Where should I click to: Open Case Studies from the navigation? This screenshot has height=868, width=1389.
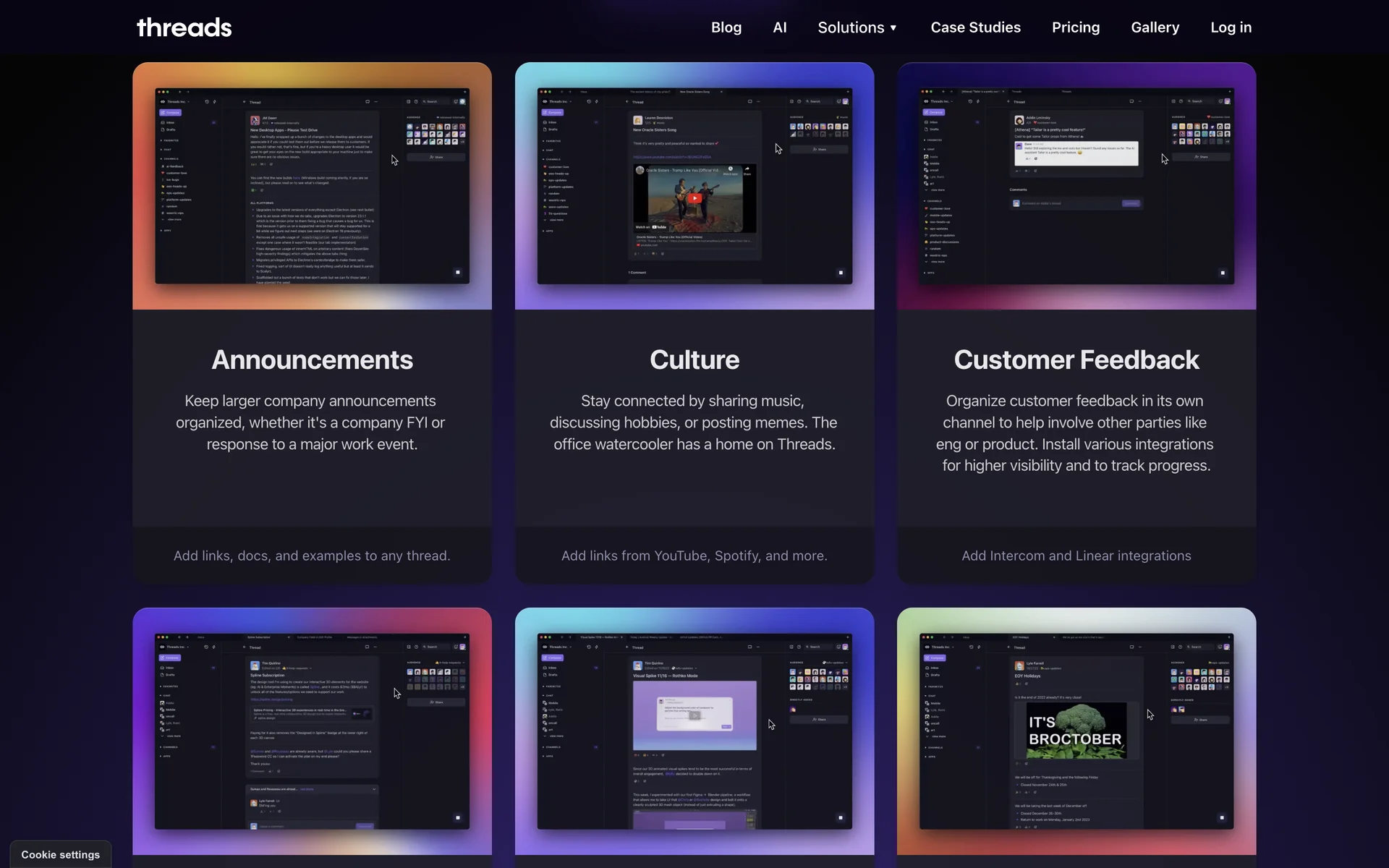pyautogui.click(x=975, y=27)
